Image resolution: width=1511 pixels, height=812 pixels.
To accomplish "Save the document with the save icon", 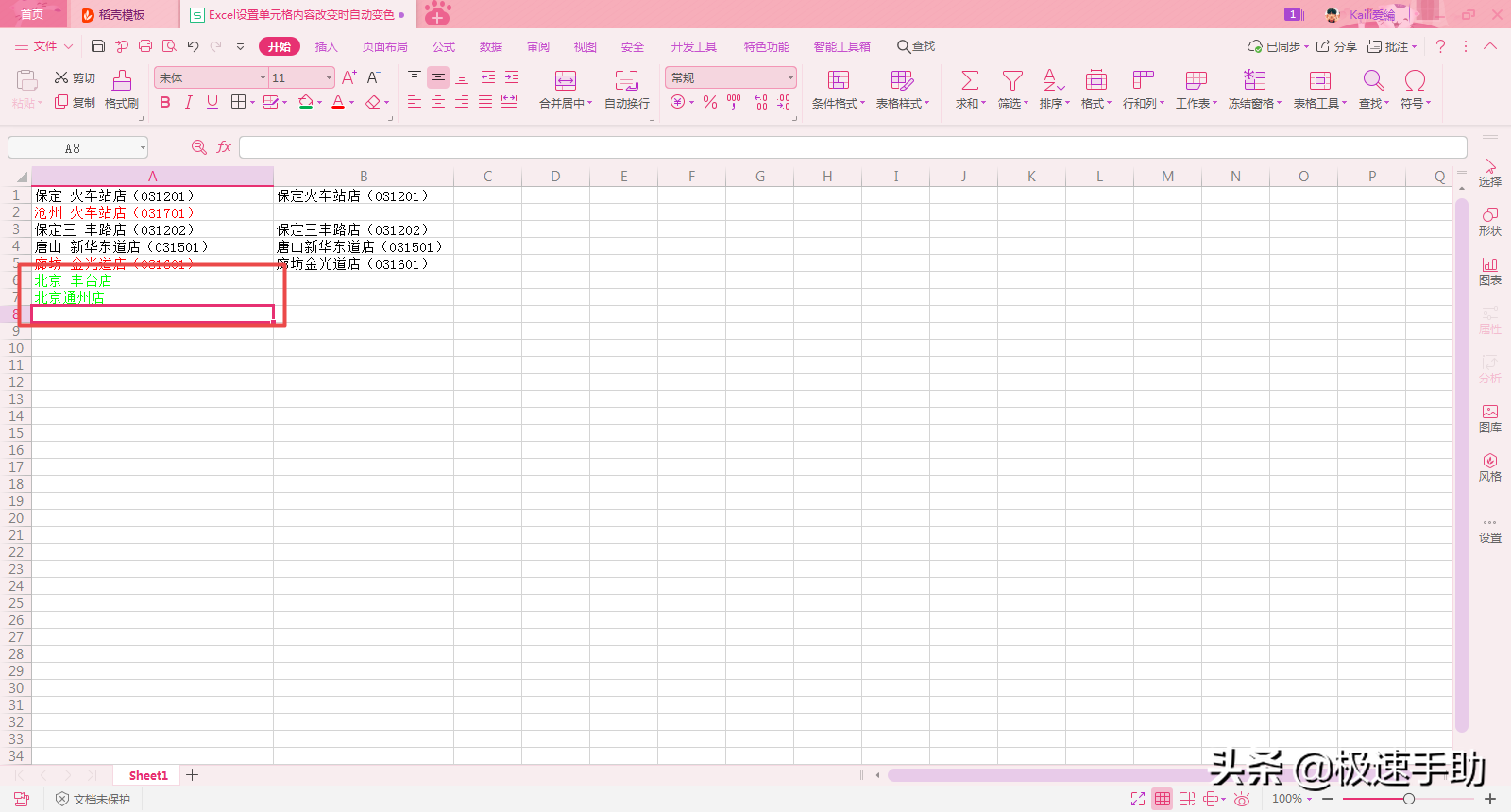I will 98,46.
